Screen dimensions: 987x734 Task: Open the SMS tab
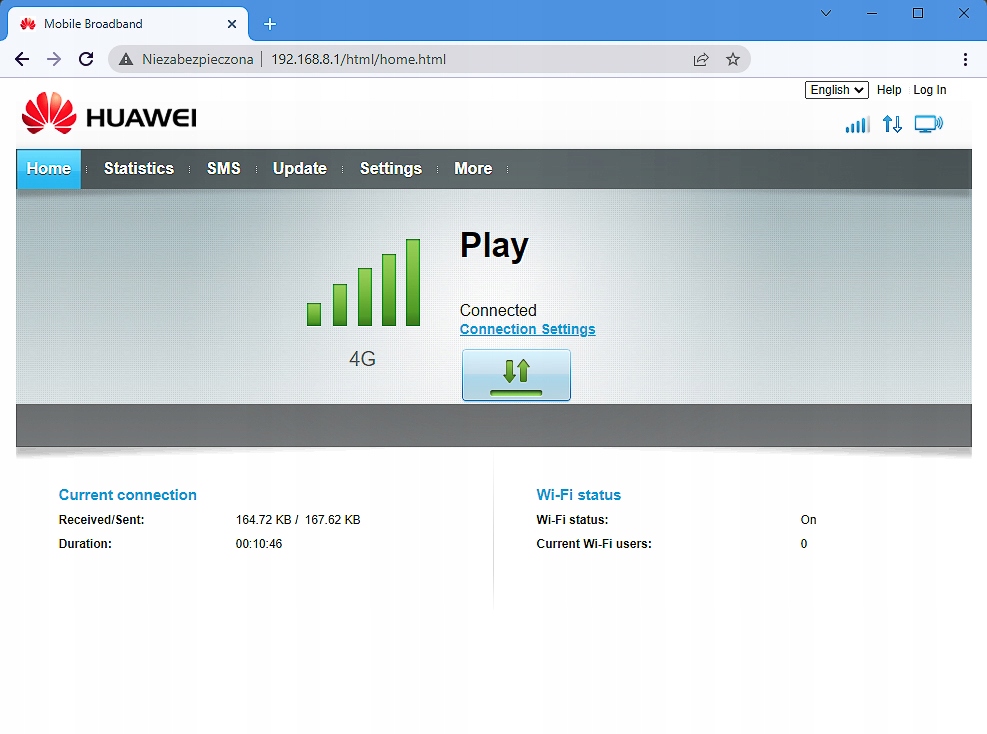(223, 169)
